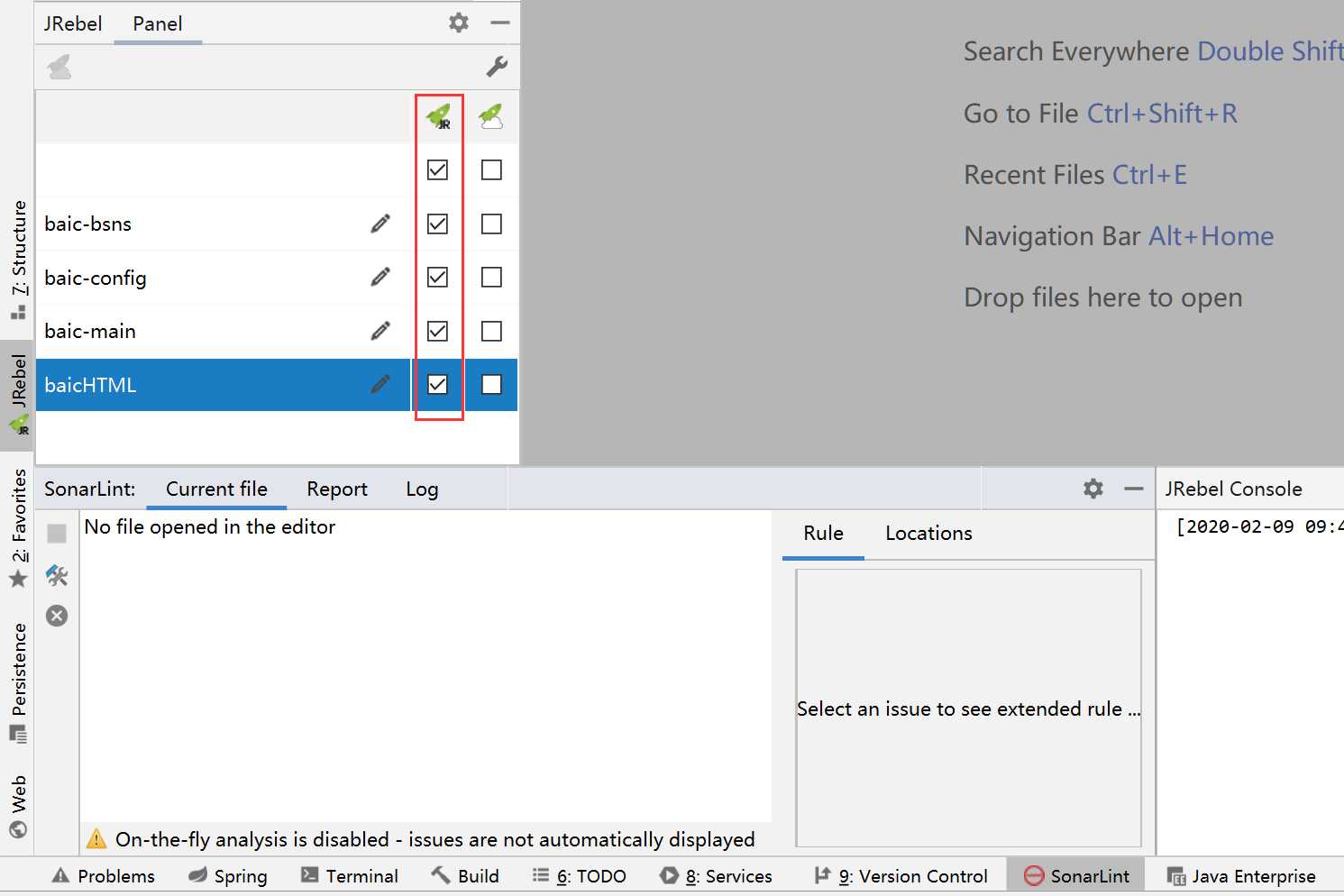Open SonarLint Log tab
Screen dimensions: 1344x896
[x=422, y=489]
